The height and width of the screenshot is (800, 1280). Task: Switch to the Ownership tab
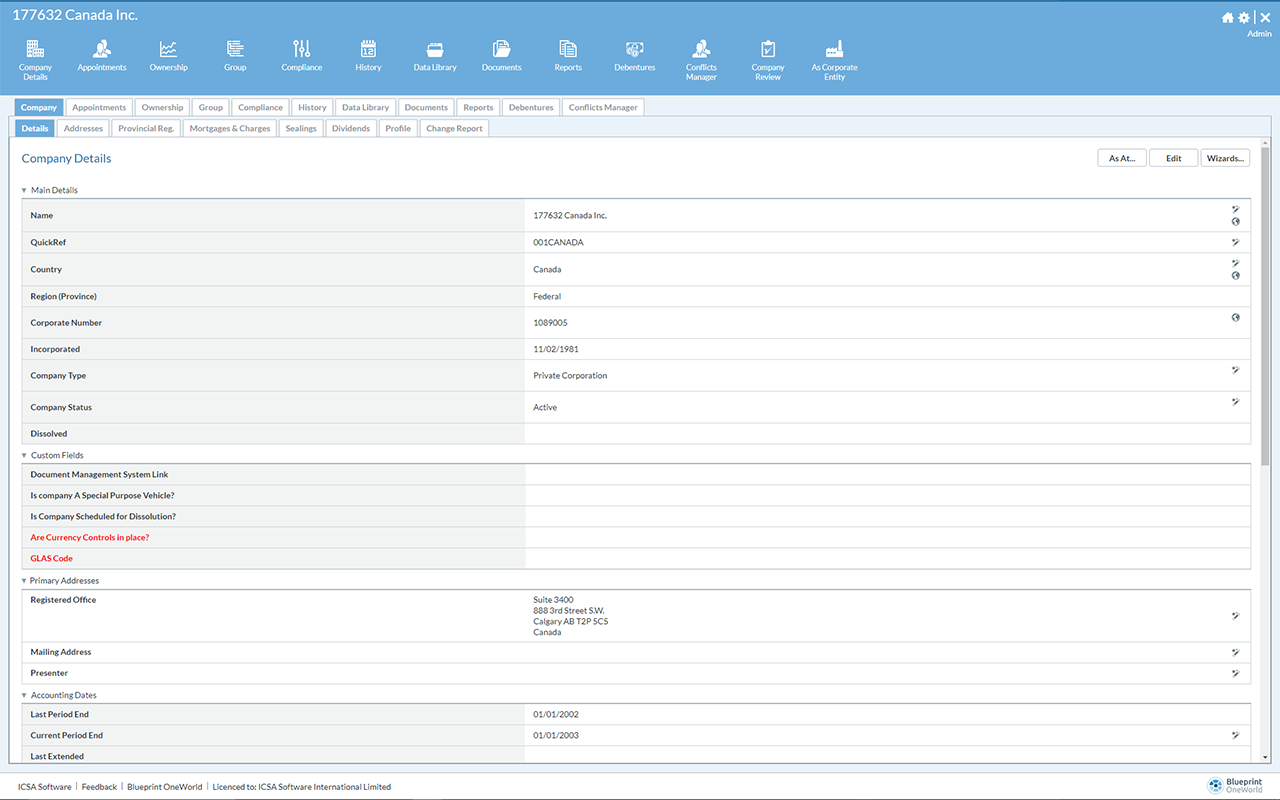pos(162,107)
